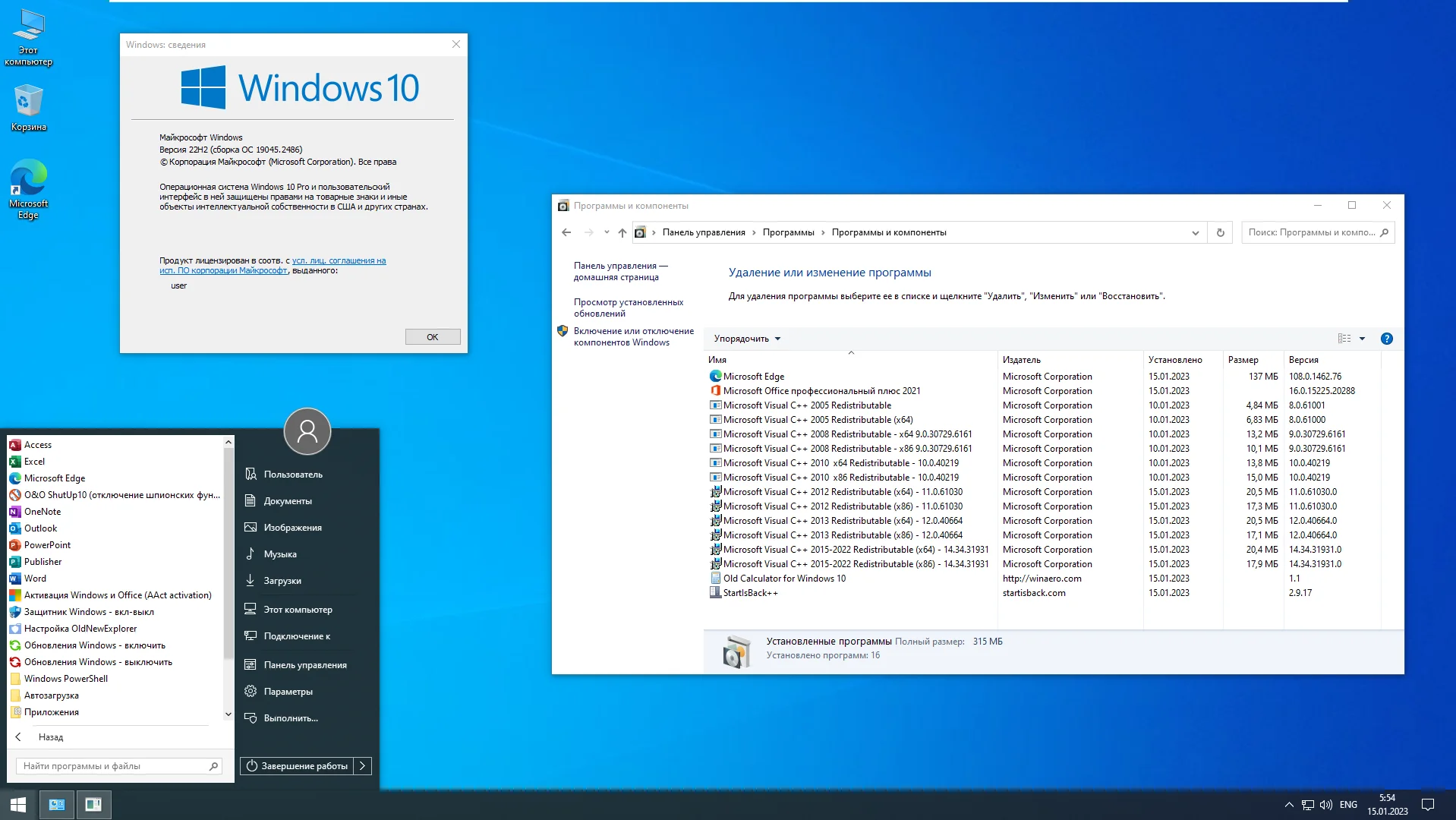Image resolution: width=1456 pixels, height=820 pixels.
Task: Expand the address bar history dropdown
Action: point(1196,232)
